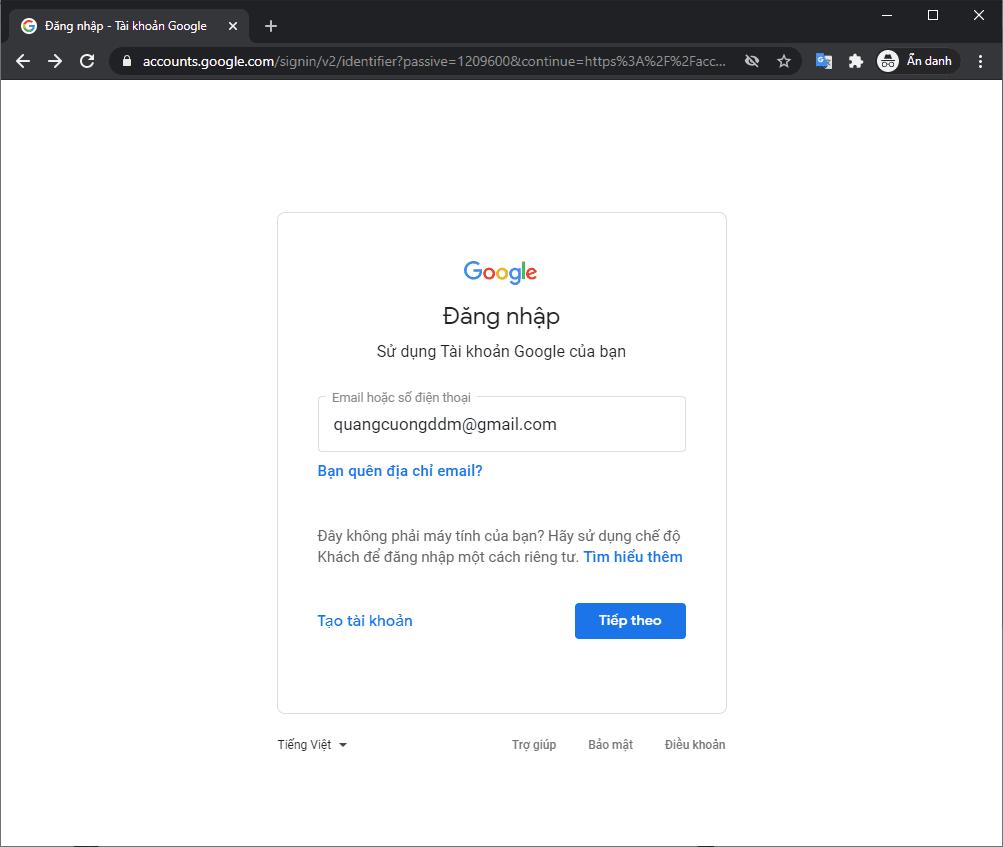Reload the Google sign-in page
This screenshot has width=1003, height=847.
87,61
